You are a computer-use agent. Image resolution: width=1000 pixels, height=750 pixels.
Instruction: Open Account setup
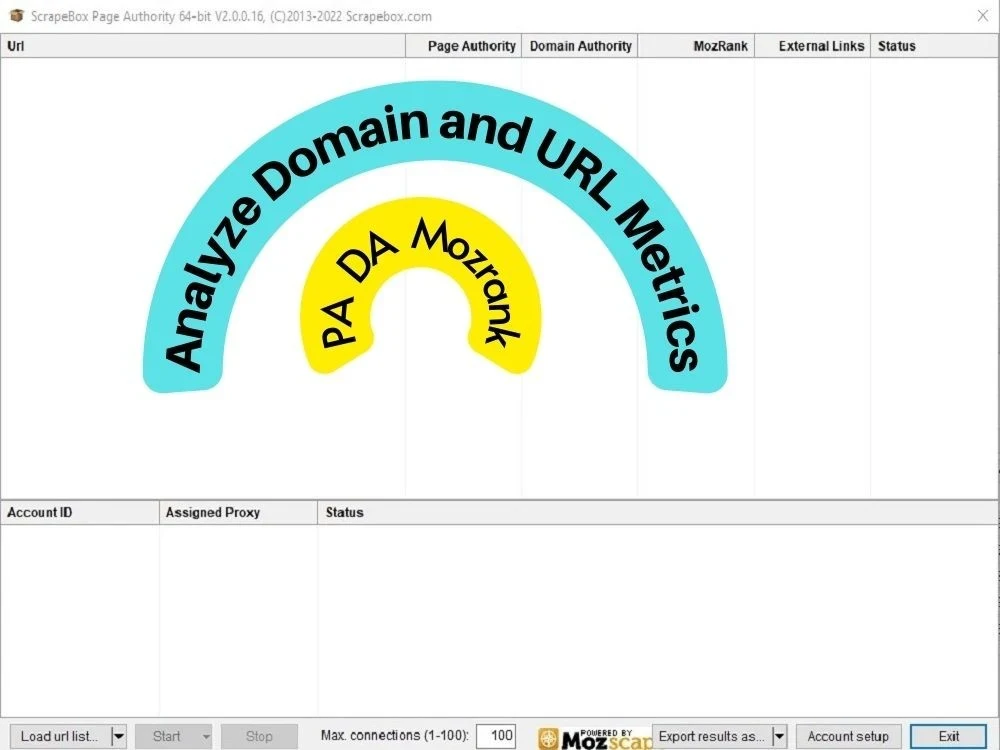tap(848, 736)
